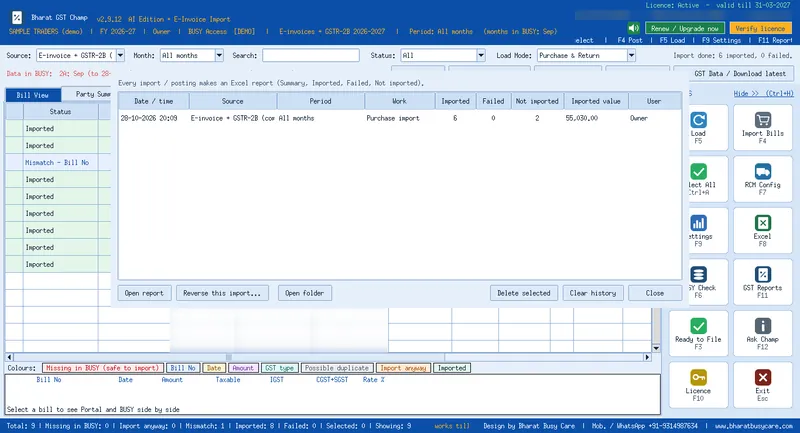This screenshot has height=433, width=800.
Task: Switch to the Bill View tab
Action: [x=33, y=95]
